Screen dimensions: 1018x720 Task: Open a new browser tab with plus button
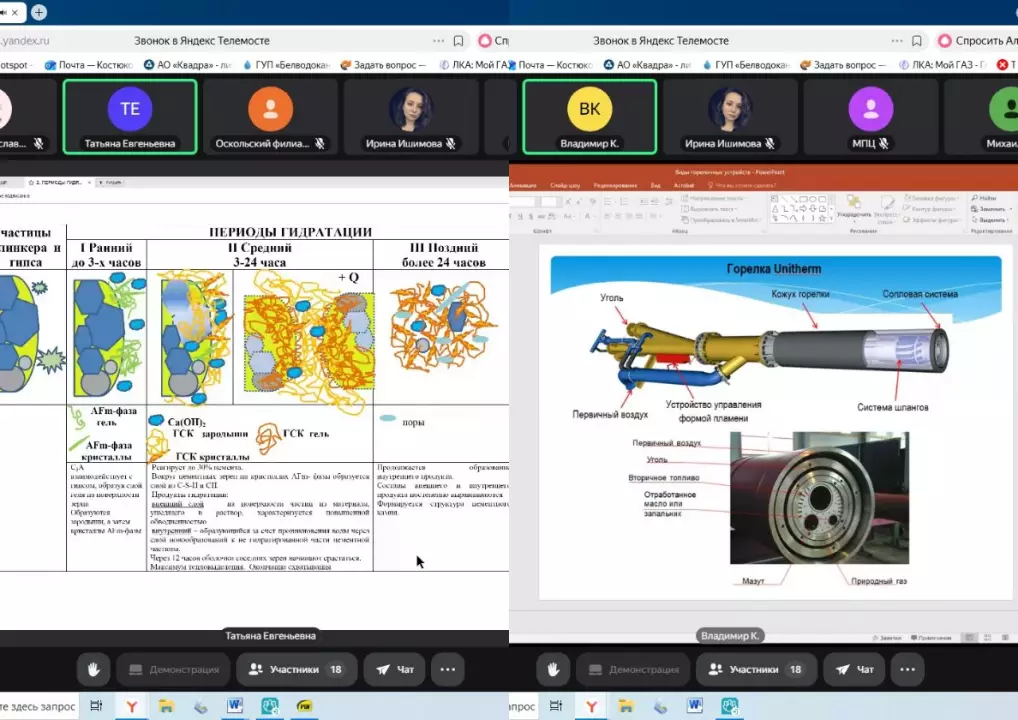coord(39,12)
